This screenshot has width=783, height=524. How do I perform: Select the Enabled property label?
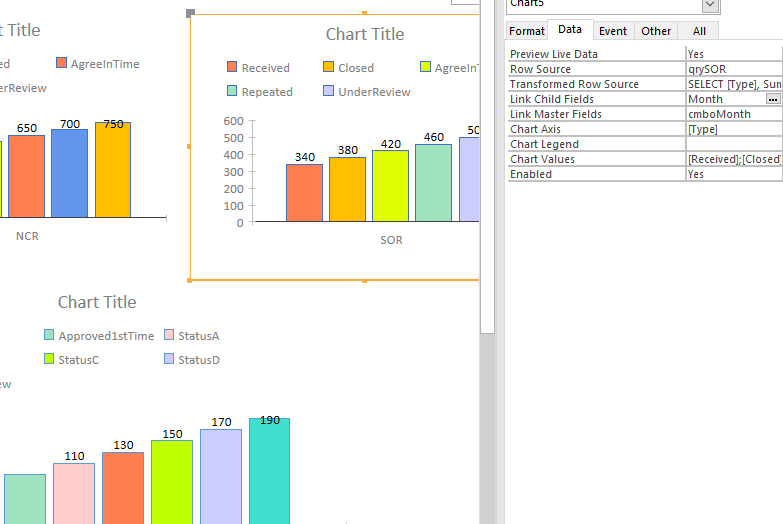(x=530, y=174)
